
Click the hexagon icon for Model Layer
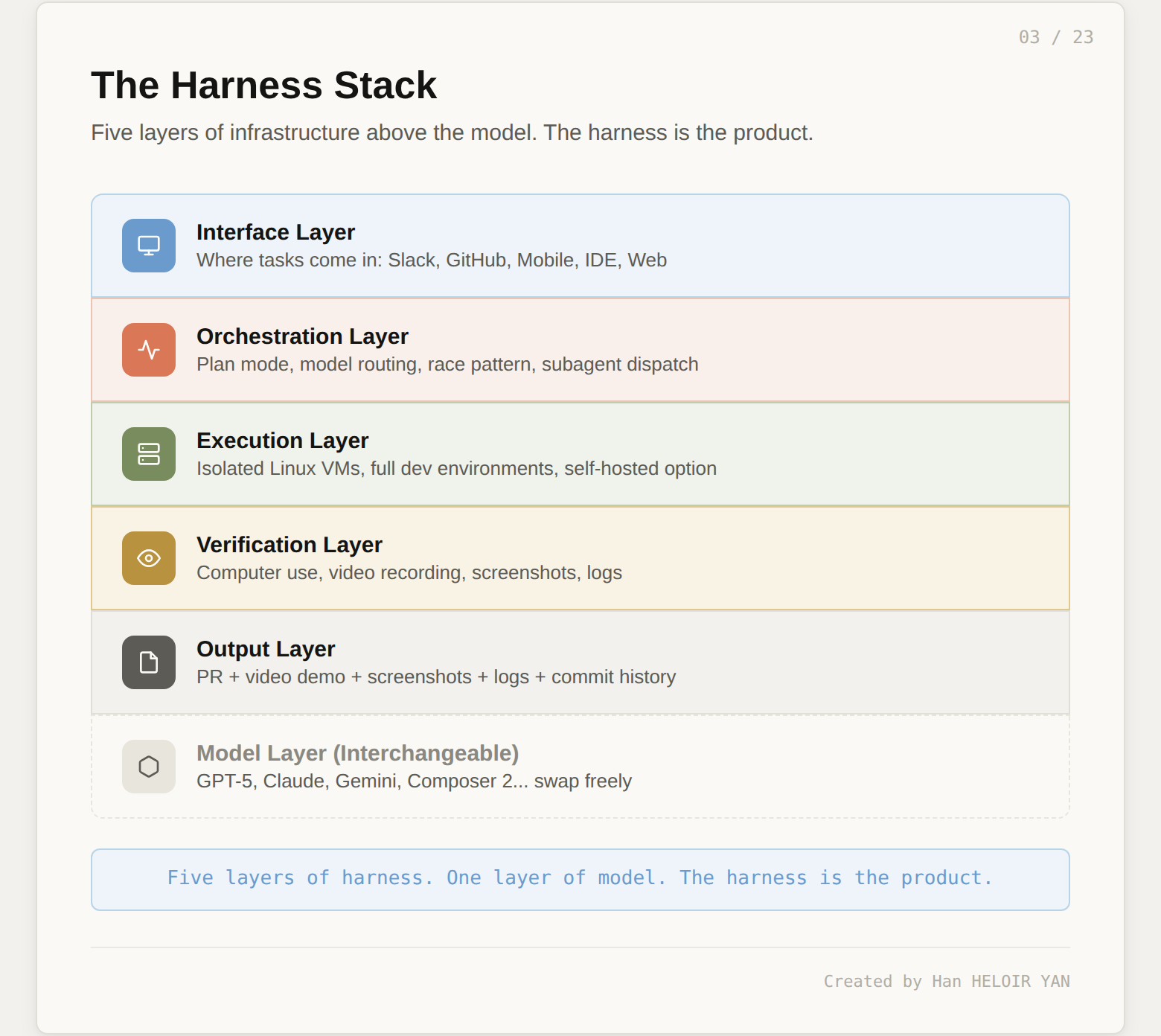click(149, 767)
